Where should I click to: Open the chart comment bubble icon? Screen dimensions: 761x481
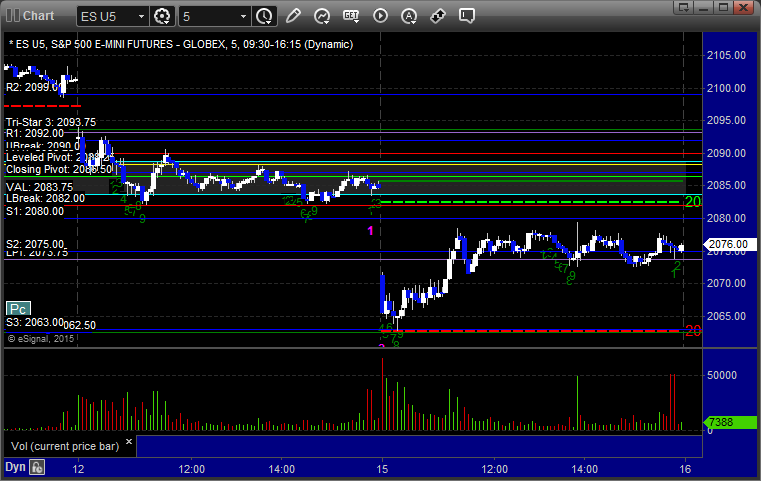click(x=467, y=16)
